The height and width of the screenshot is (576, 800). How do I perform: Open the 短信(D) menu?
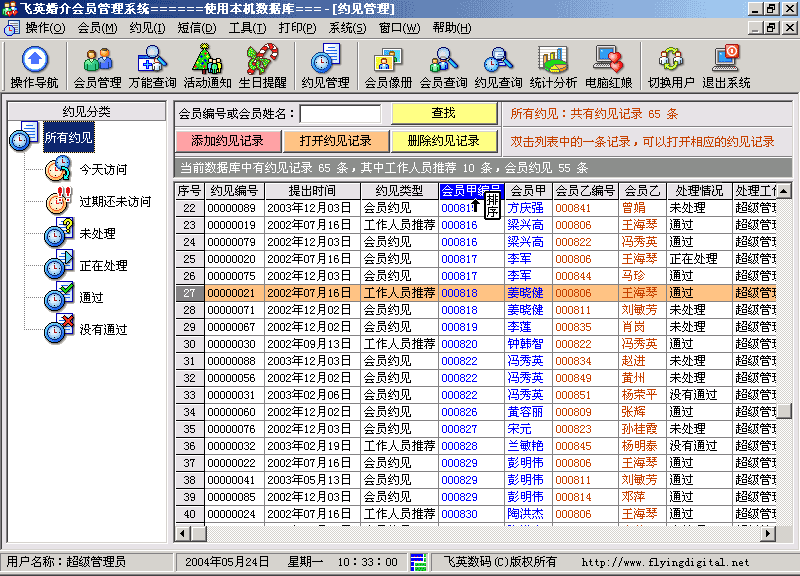point(195,27)
